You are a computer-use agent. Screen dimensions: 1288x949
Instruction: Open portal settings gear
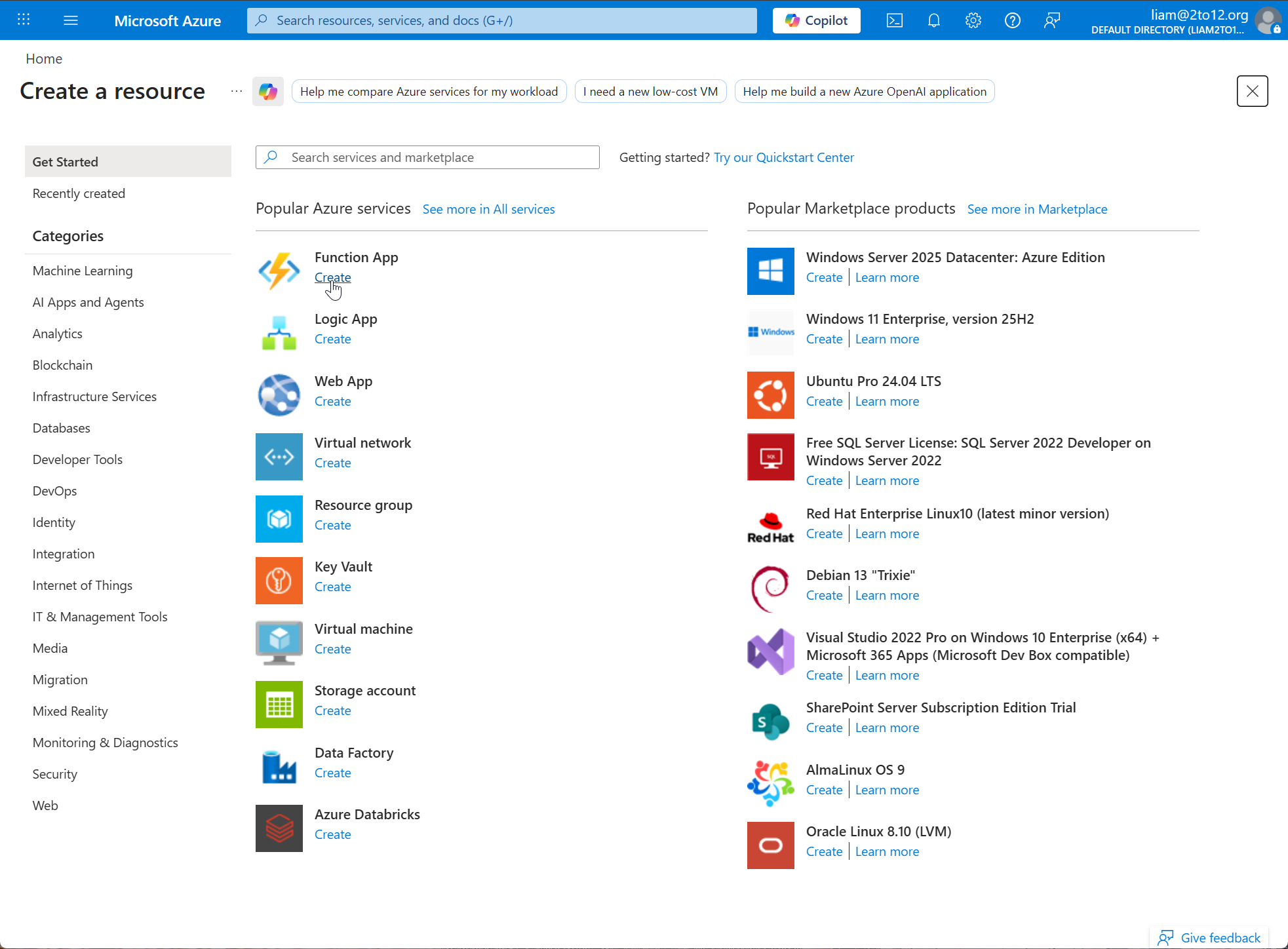pos(973,20)
